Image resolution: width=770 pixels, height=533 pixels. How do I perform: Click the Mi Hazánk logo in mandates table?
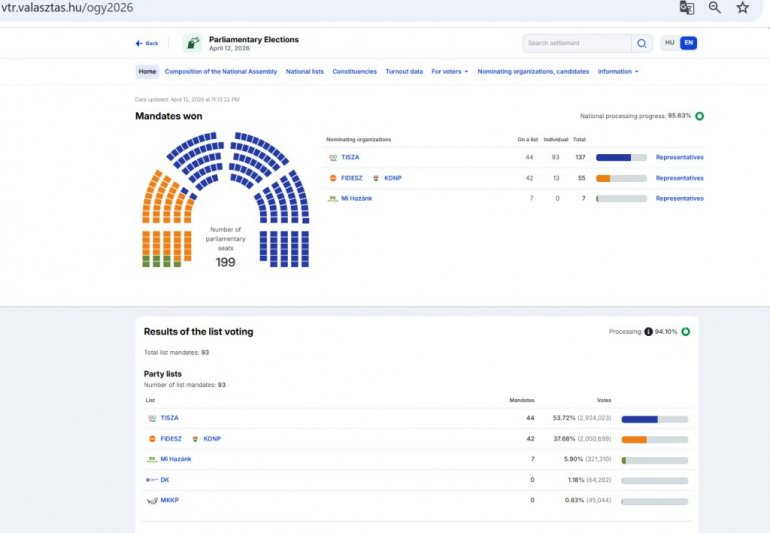(333, 199)
